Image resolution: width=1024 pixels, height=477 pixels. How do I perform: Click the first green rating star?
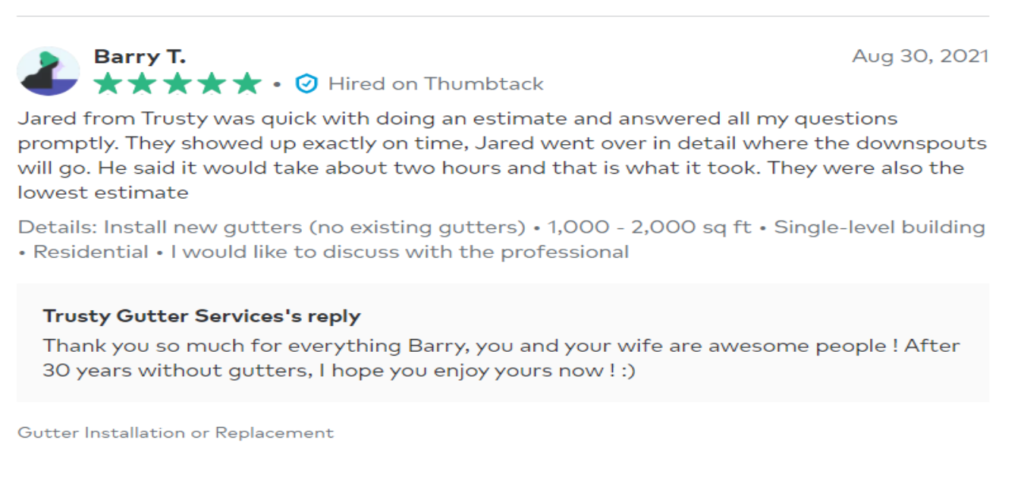click(107, 84)
